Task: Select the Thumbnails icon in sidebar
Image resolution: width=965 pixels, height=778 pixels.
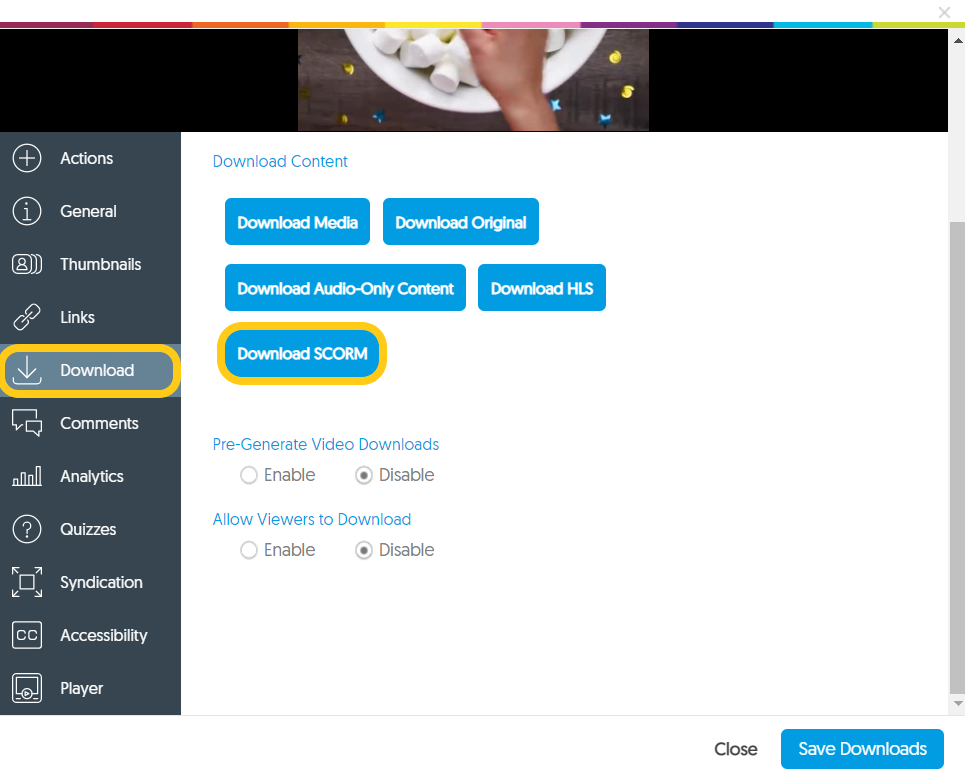Action: click(27, 264)
